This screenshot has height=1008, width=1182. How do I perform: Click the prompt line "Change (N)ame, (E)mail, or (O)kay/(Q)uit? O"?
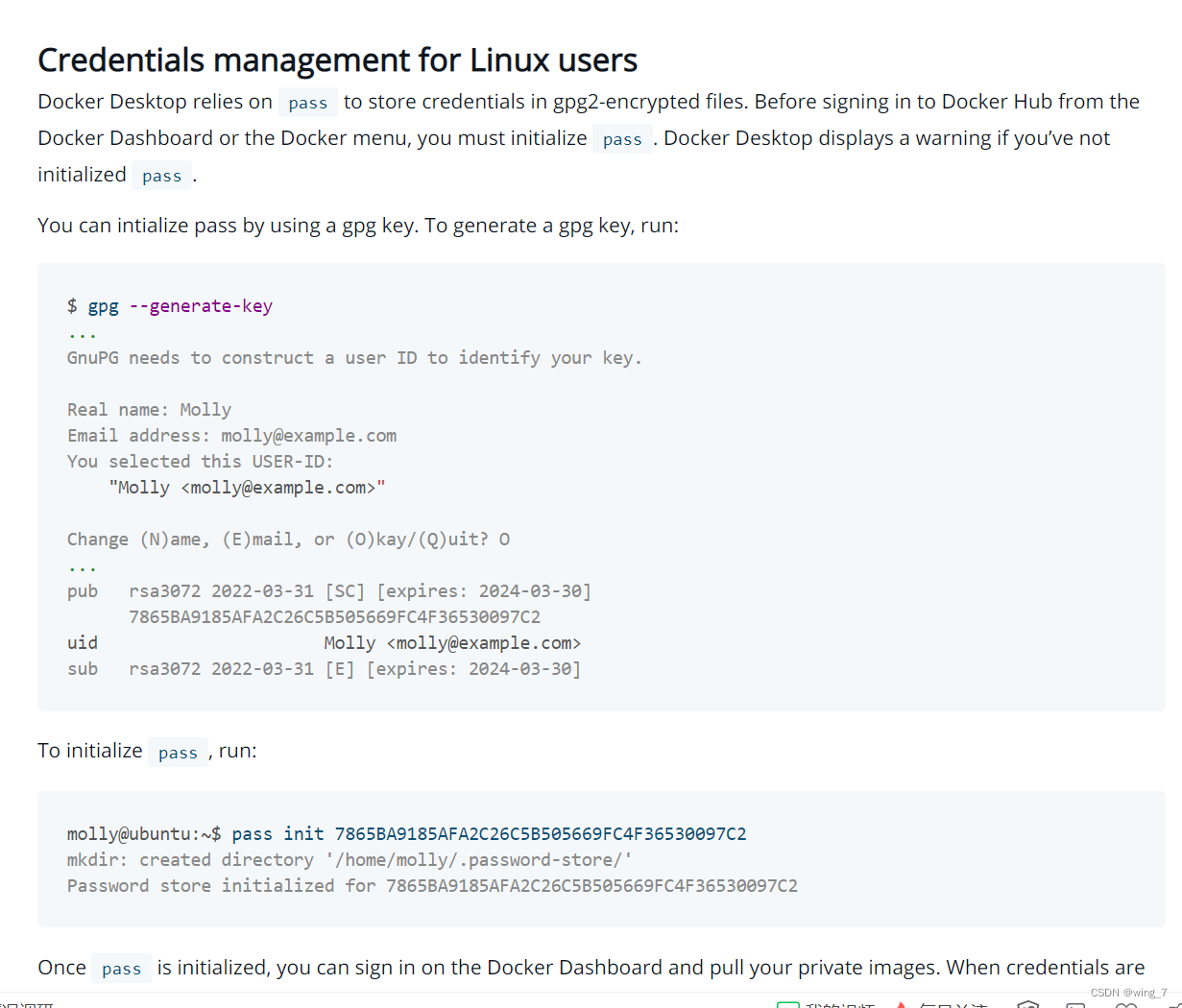tap(288, 540)
